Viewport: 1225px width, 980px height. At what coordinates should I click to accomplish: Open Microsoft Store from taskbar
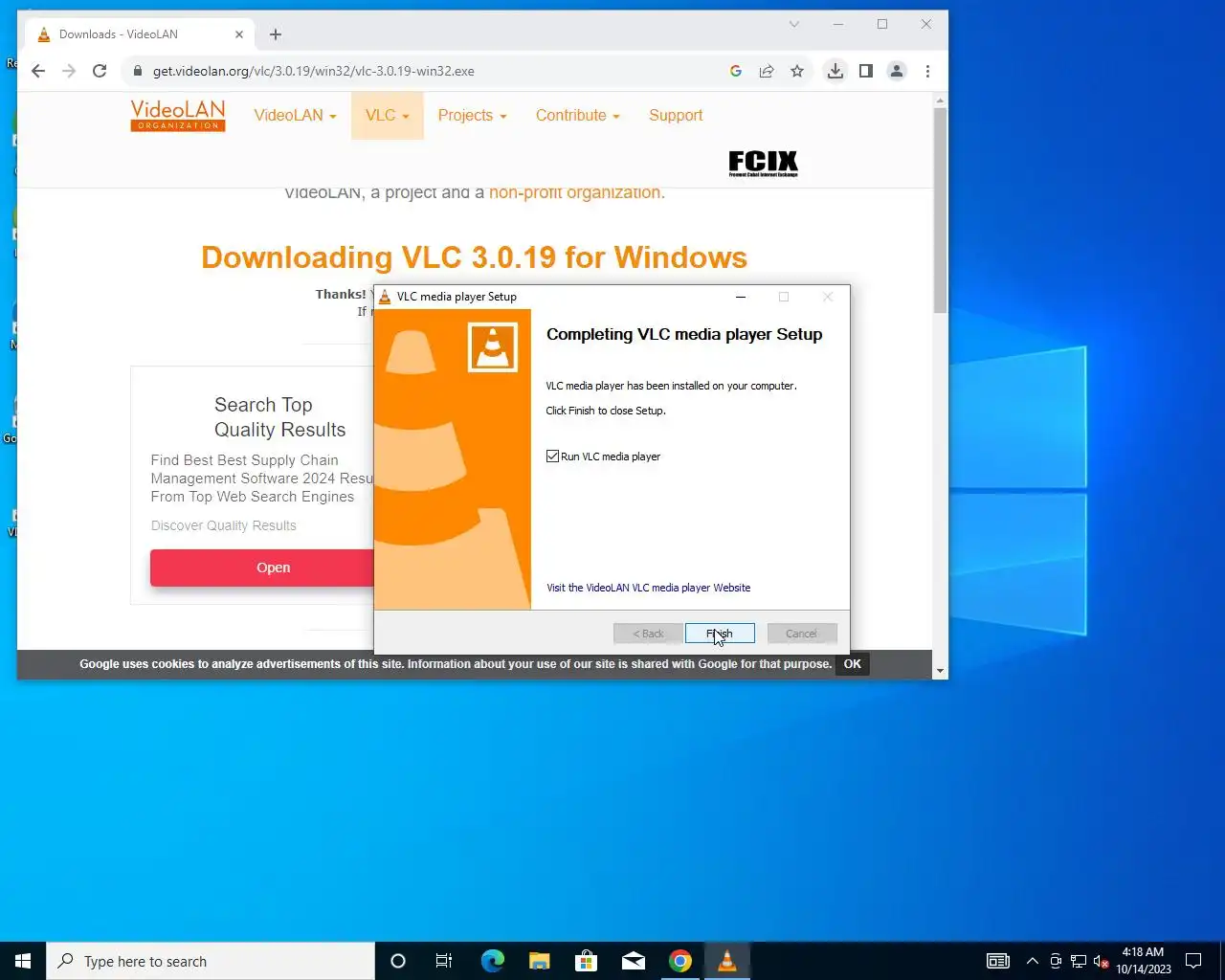[x=586, y=961]
